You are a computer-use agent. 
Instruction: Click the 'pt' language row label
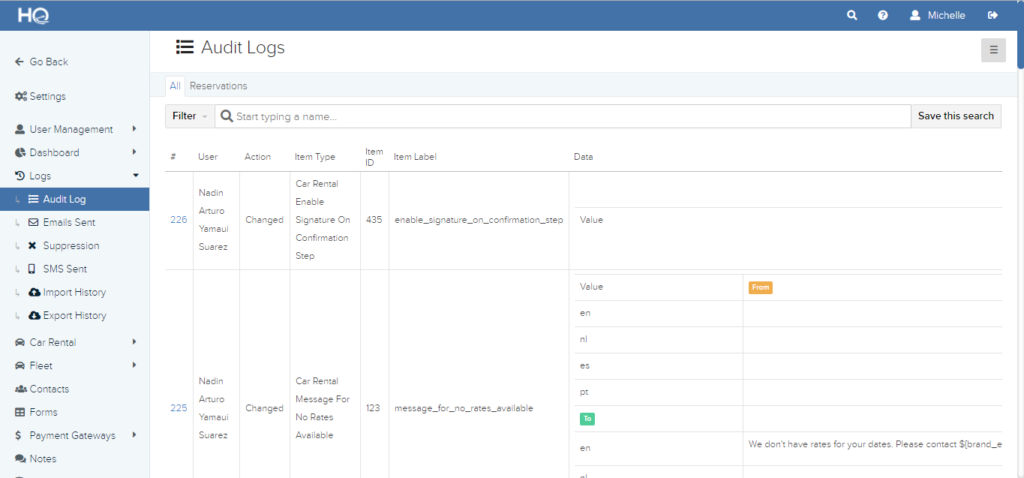pyautogui.click(x=584, y=392)
